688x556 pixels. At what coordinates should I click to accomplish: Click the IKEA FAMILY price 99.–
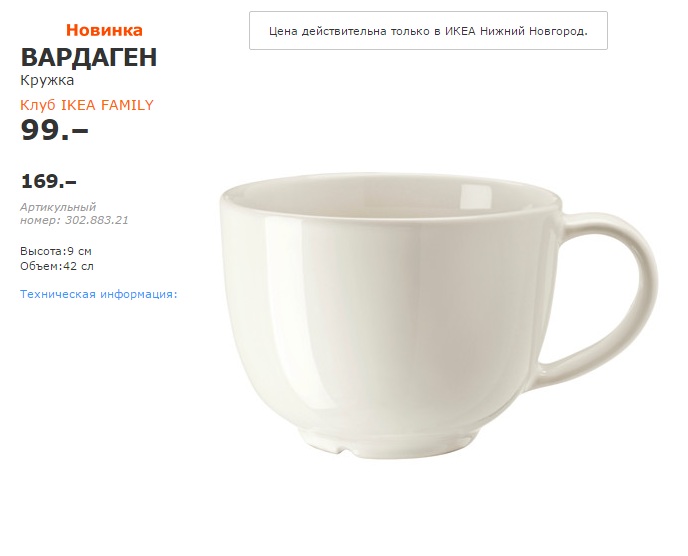pyautogui.click(x=54, y=130)
